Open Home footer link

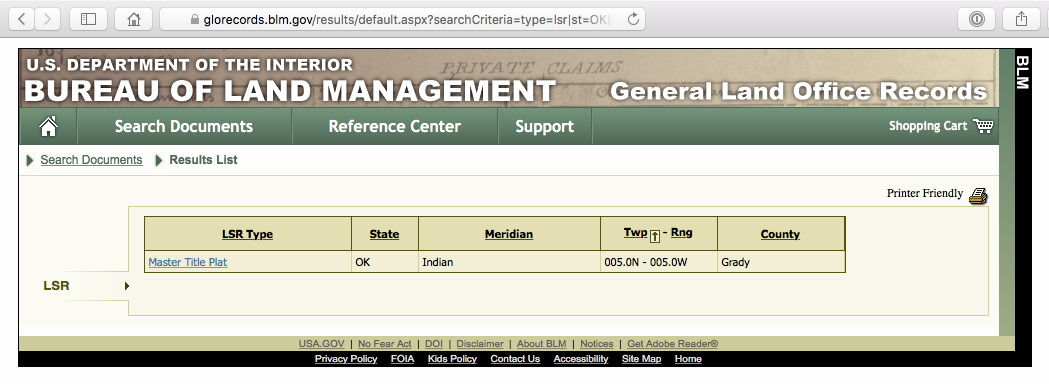point(688,359)
